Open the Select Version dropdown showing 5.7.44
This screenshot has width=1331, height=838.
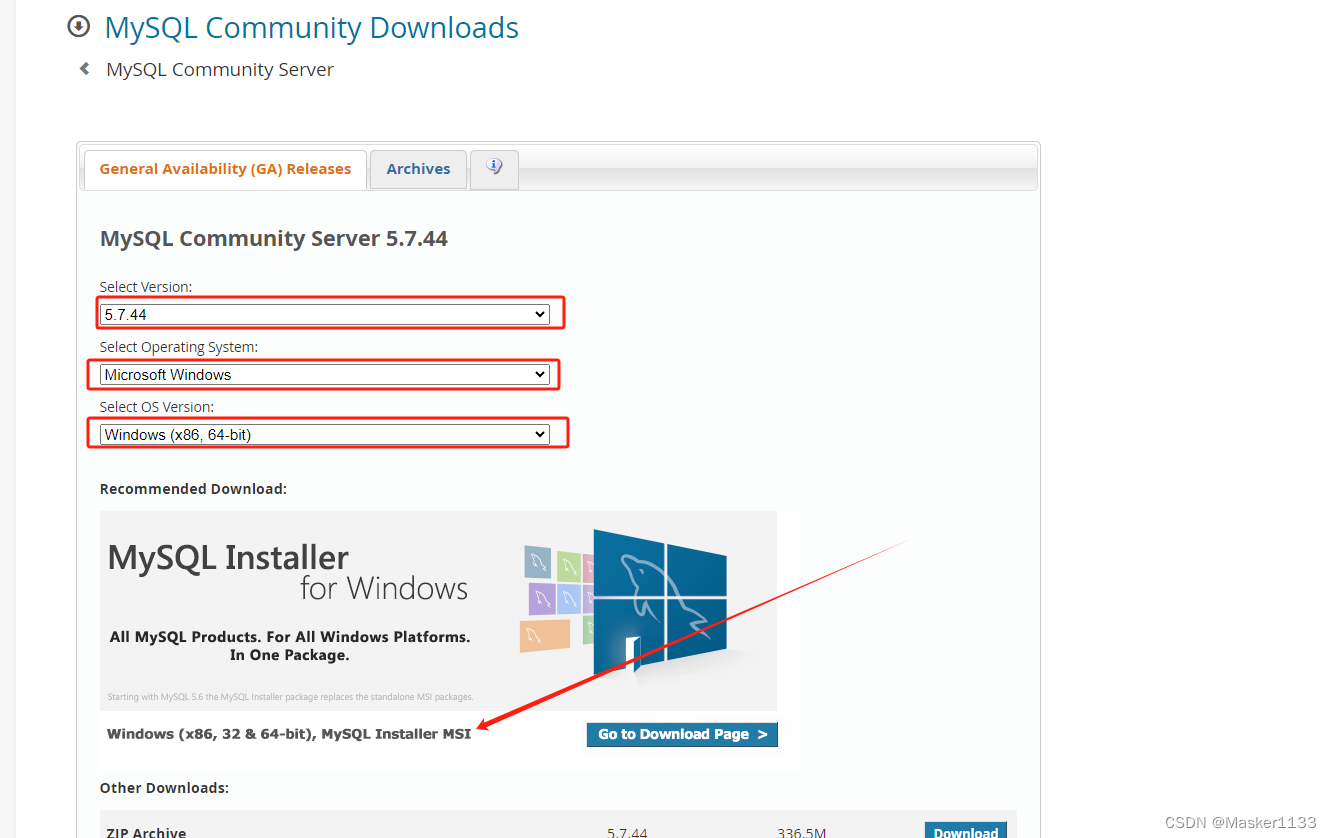[x=325, y=314]
